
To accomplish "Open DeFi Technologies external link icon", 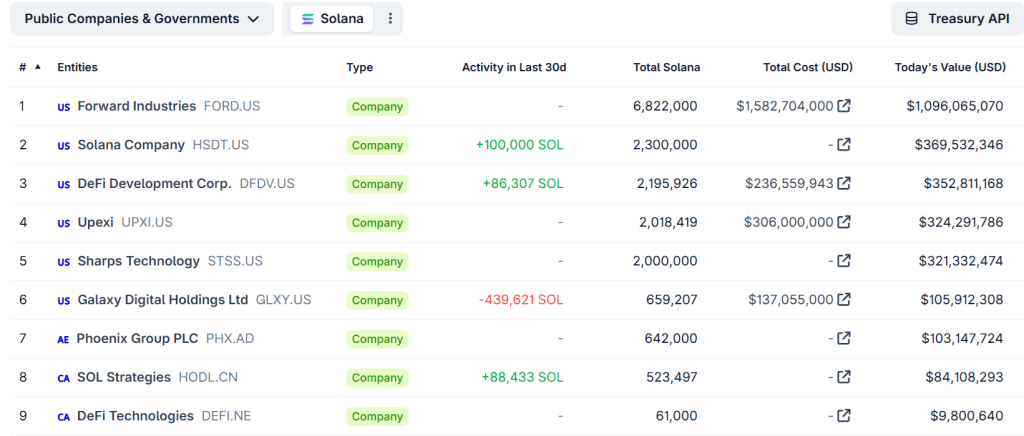I will (844, 416).
